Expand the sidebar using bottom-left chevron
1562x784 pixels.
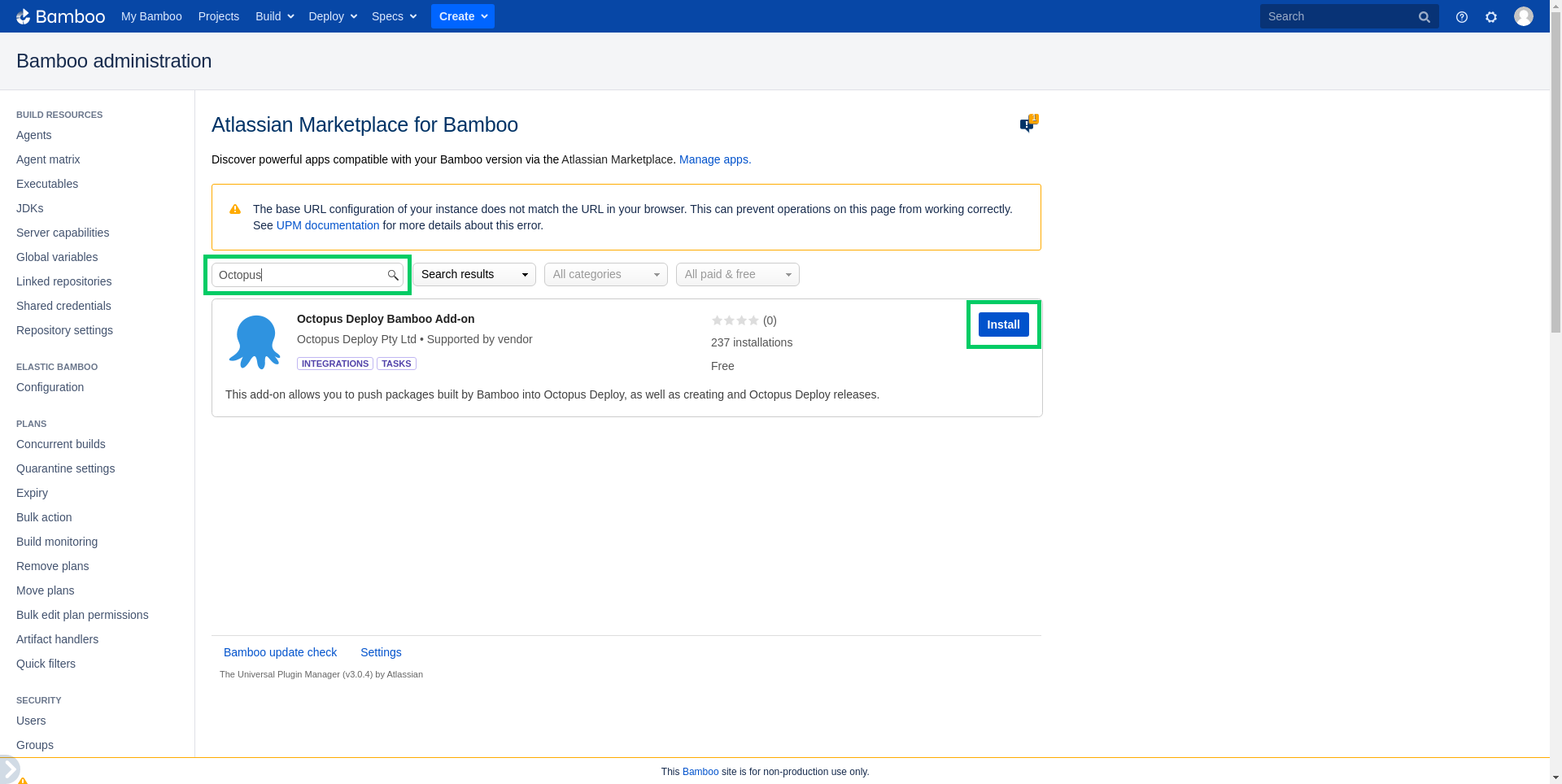9,769
